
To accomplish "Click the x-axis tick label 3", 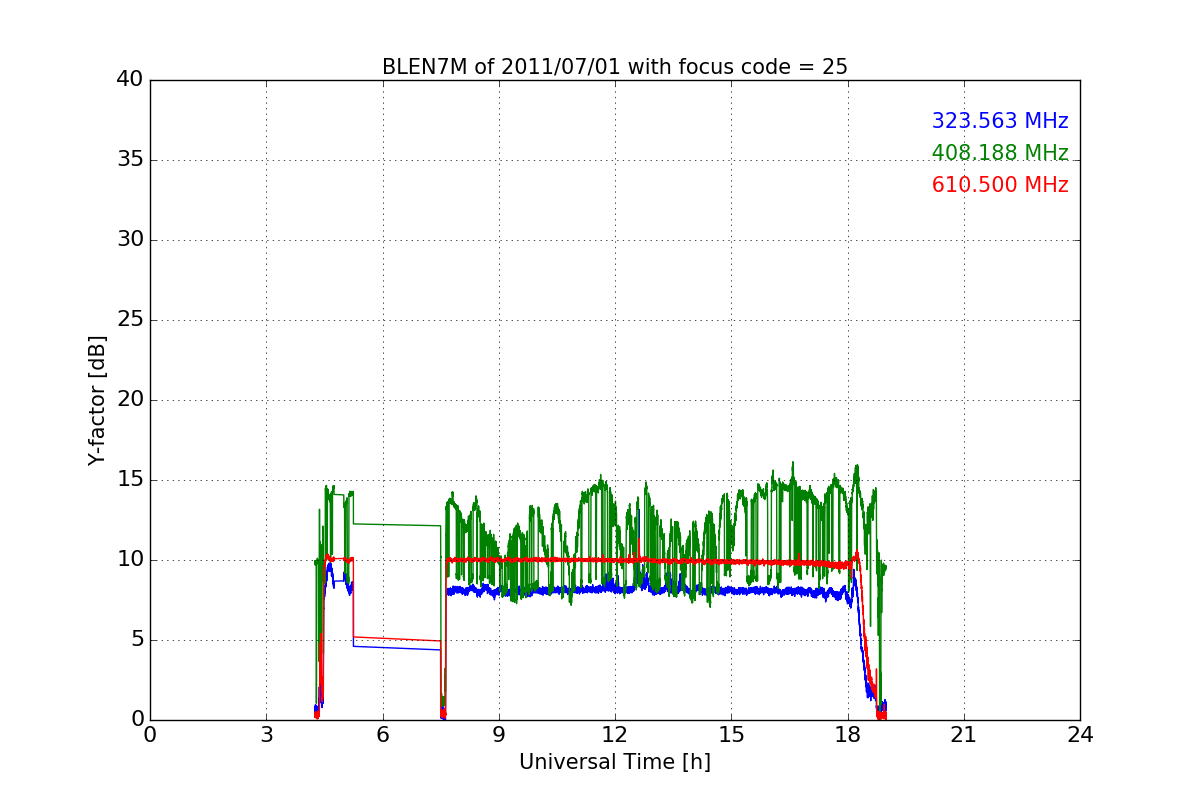I will coord(266,735).
